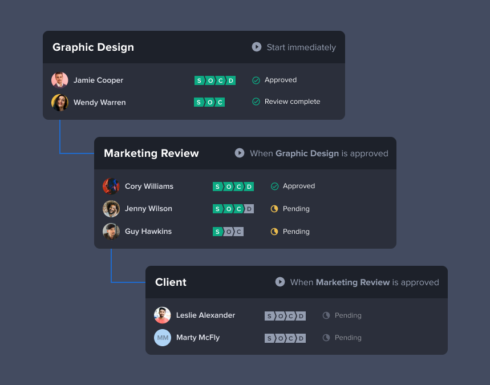Select Marty McFly's name
This screenshot has height=385, width=490.
198,338
